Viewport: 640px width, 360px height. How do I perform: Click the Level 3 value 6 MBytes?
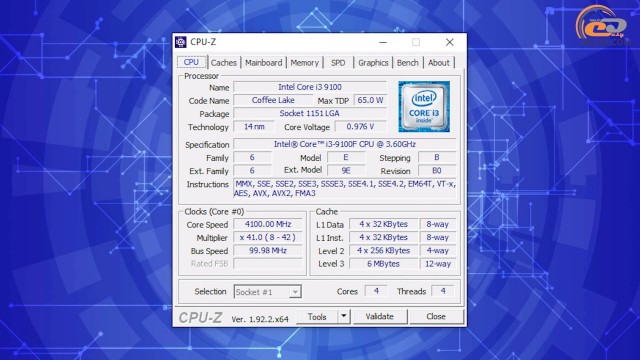click(x=383, y=264)
